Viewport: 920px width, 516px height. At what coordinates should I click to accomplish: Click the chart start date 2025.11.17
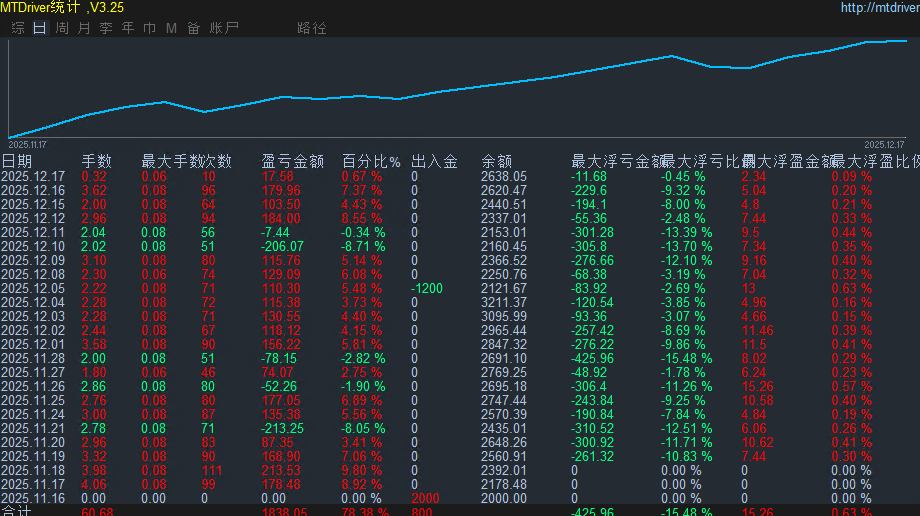[x=27, y=144]
